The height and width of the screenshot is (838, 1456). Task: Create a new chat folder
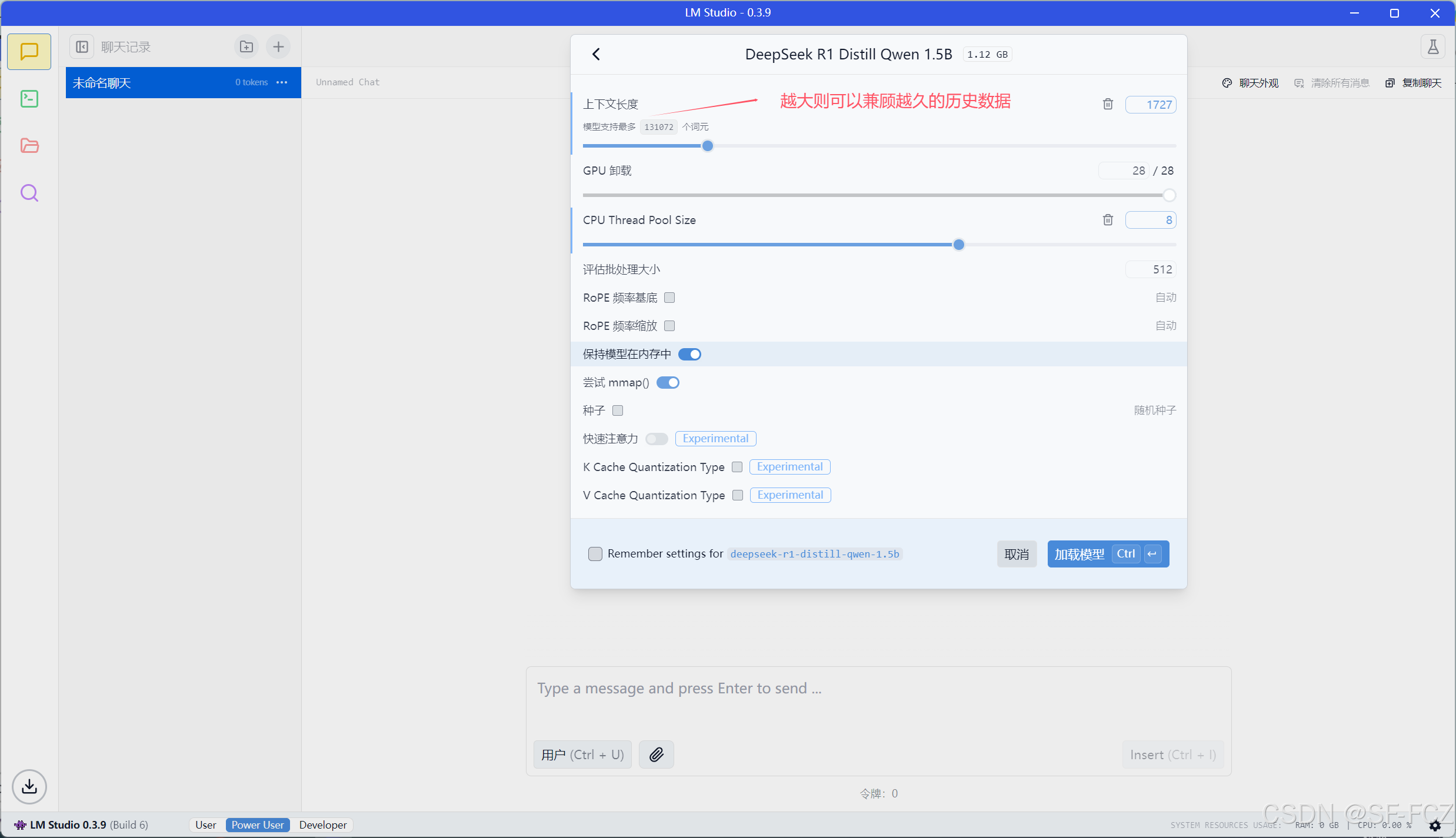pos(246,46)
